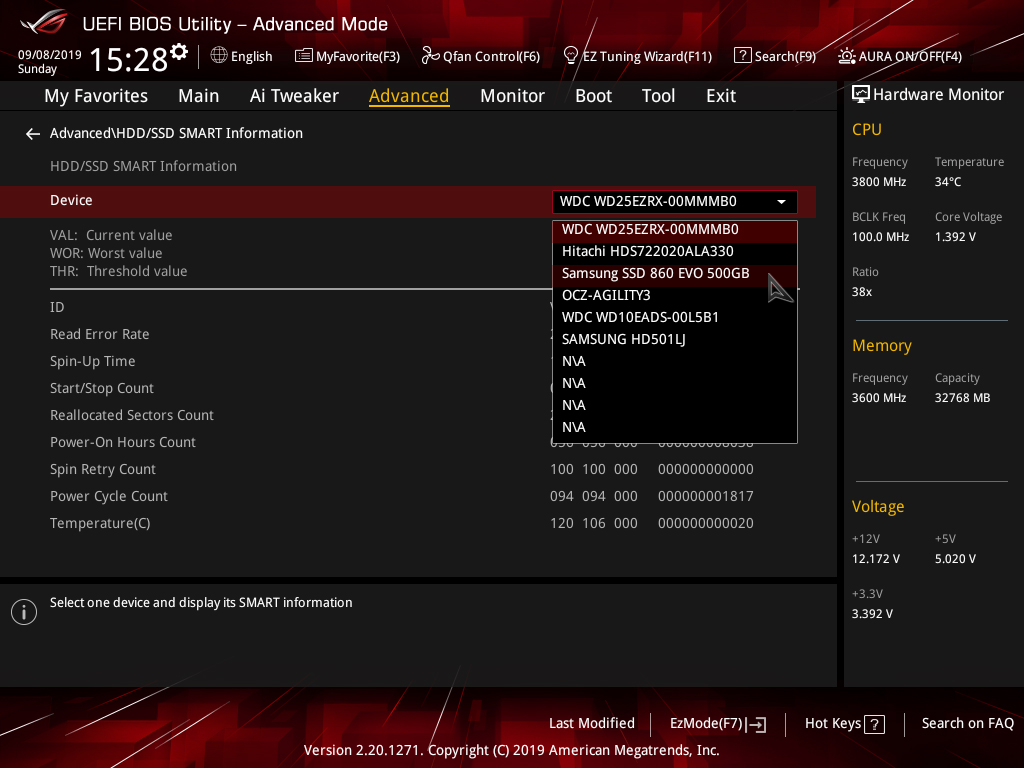Click the 09/08/2019 Sunday date
The height and width of the screenshot is (768, 1024).
click(50, 62)
